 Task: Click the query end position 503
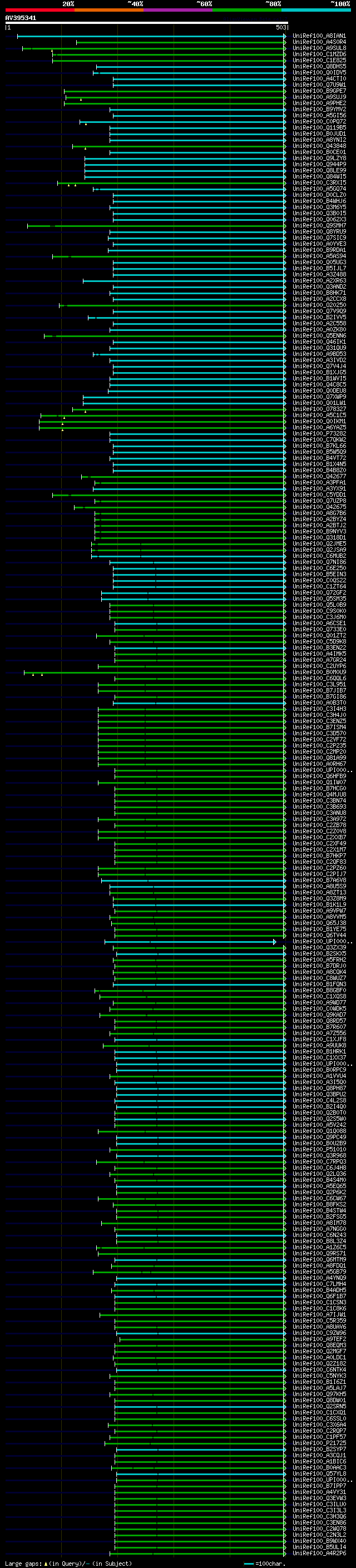(280, 27)
